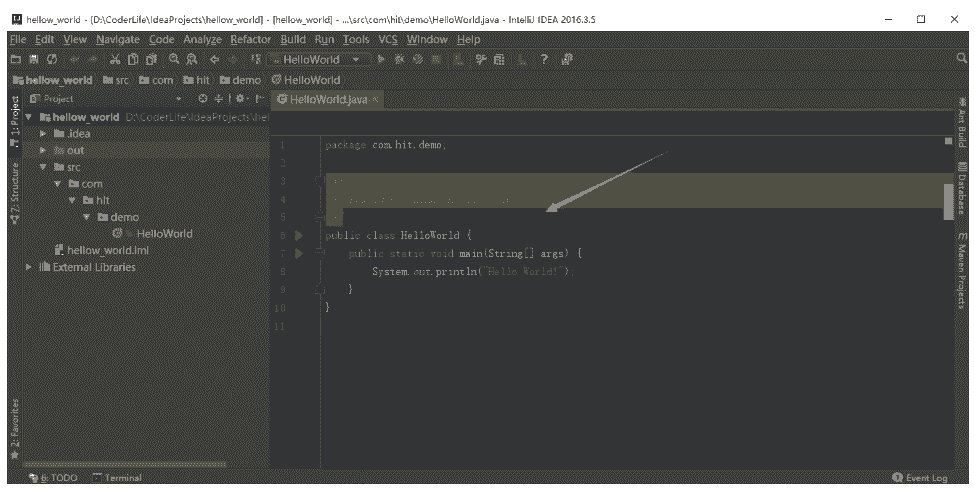Expand External Libraries node

[x=29, y=267]
